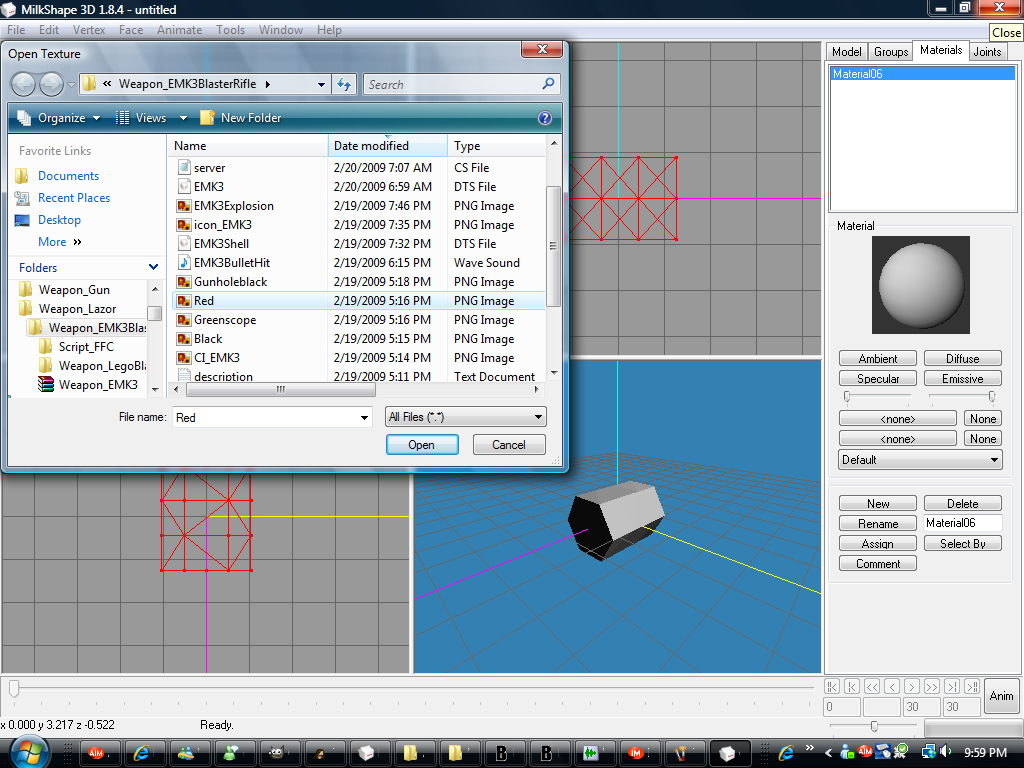Open the File name history dropdown

point(364,418)
